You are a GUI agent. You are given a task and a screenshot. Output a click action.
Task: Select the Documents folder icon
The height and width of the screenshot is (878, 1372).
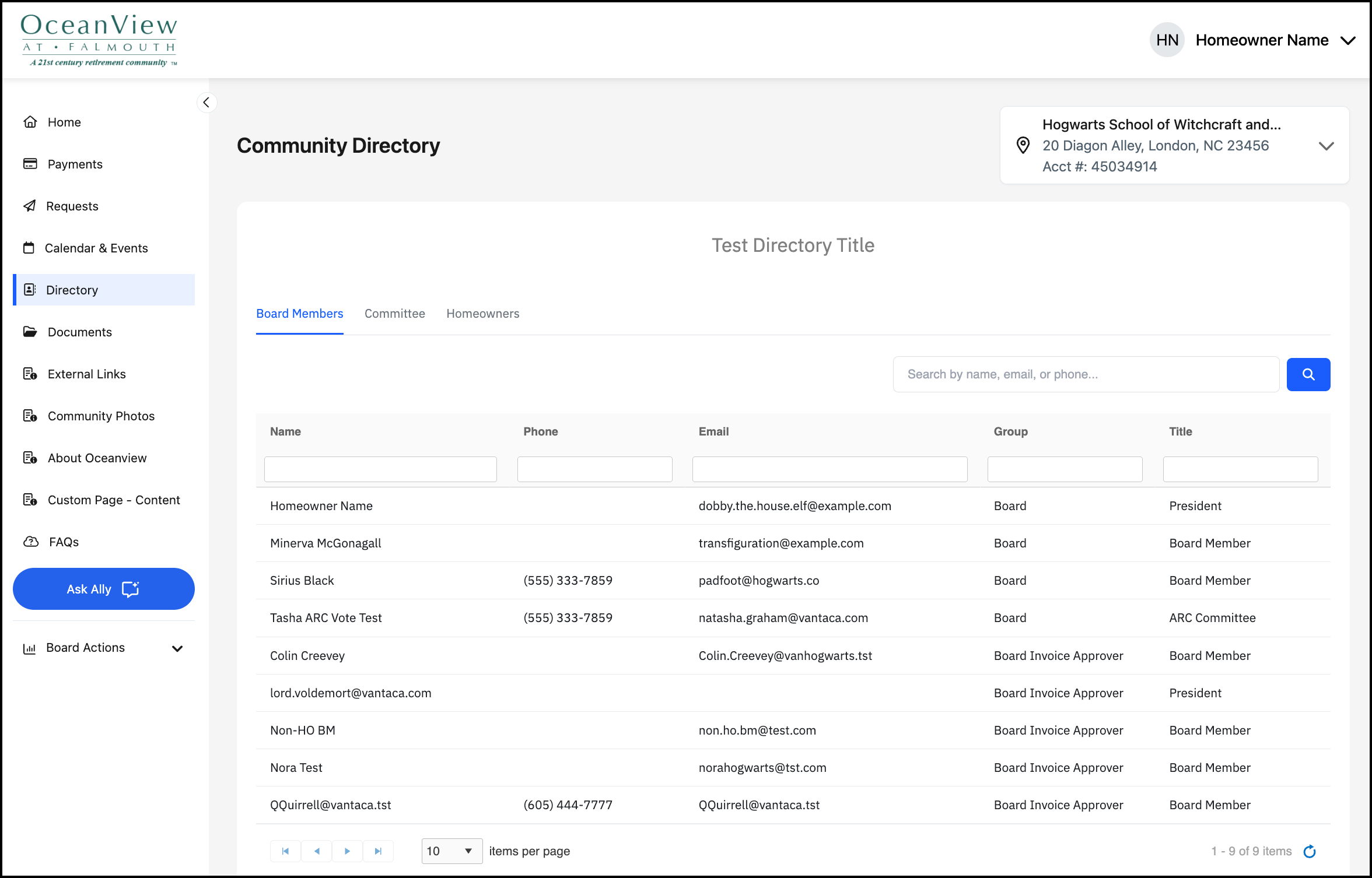click(x=30, y=332)
